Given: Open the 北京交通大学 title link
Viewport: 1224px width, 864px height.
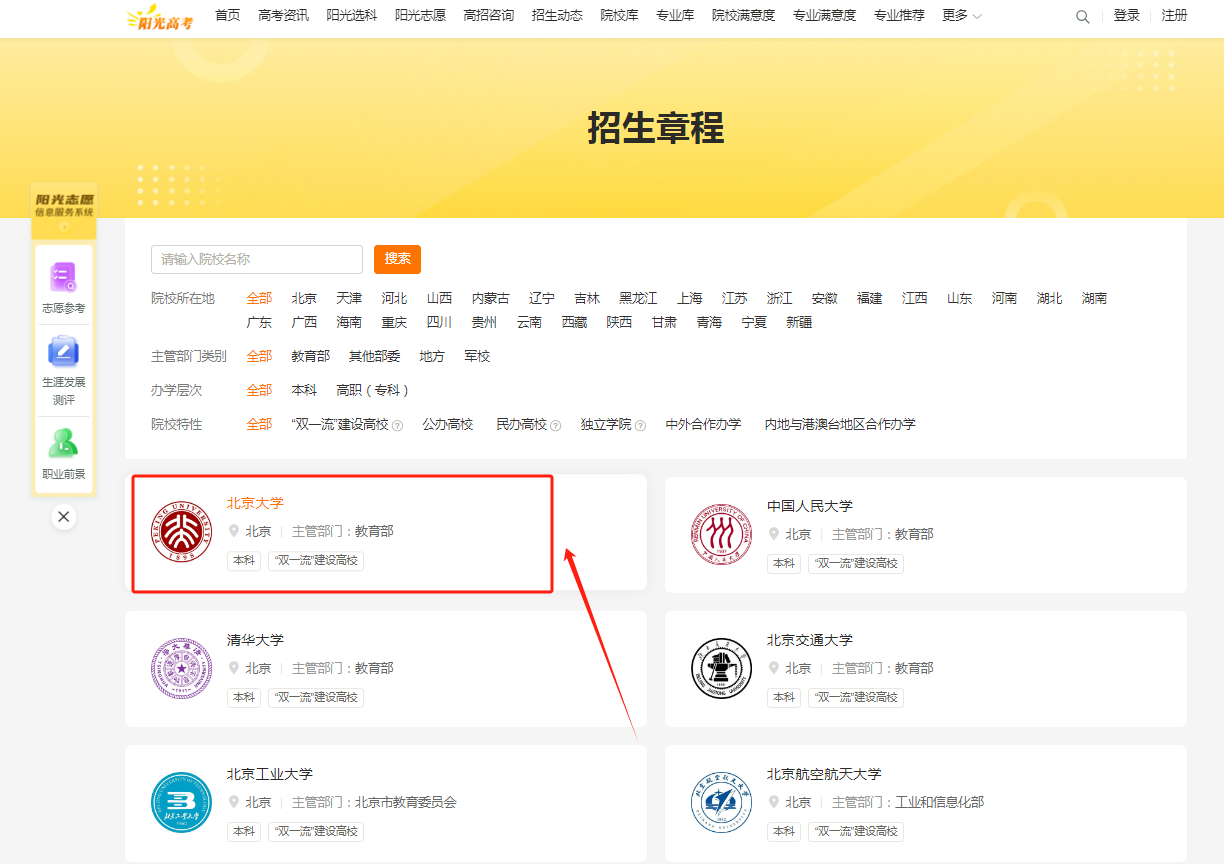Looking at the screenshot, I should pyautogui.click(x=809, y=640).
